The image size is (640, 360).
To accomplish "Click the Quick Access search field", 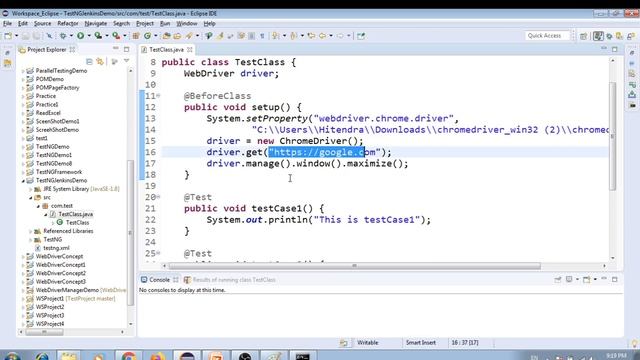I will point(547,36).
